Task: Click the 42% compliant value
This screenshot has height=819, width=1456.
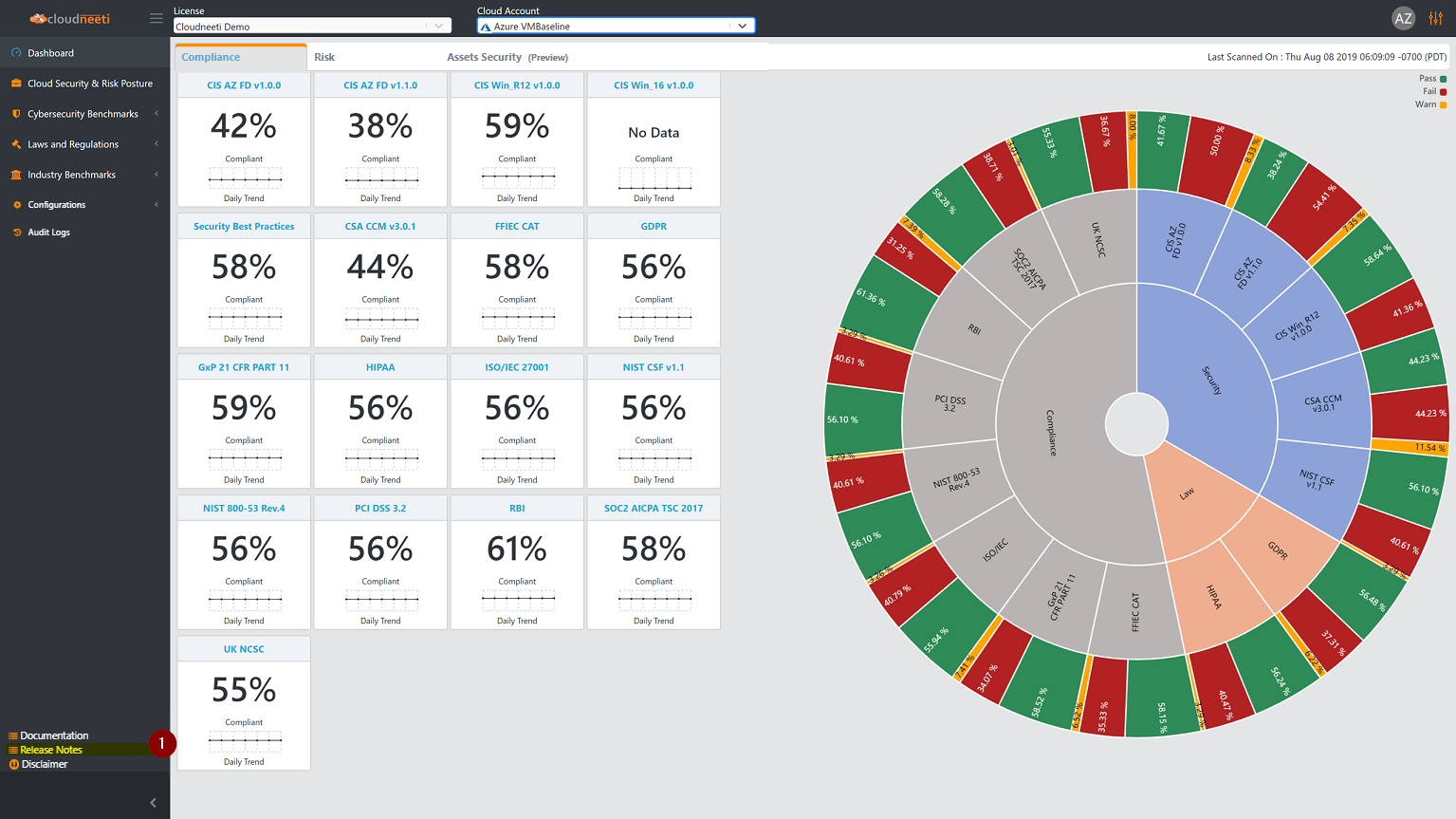Action: (x=244, y=125)
